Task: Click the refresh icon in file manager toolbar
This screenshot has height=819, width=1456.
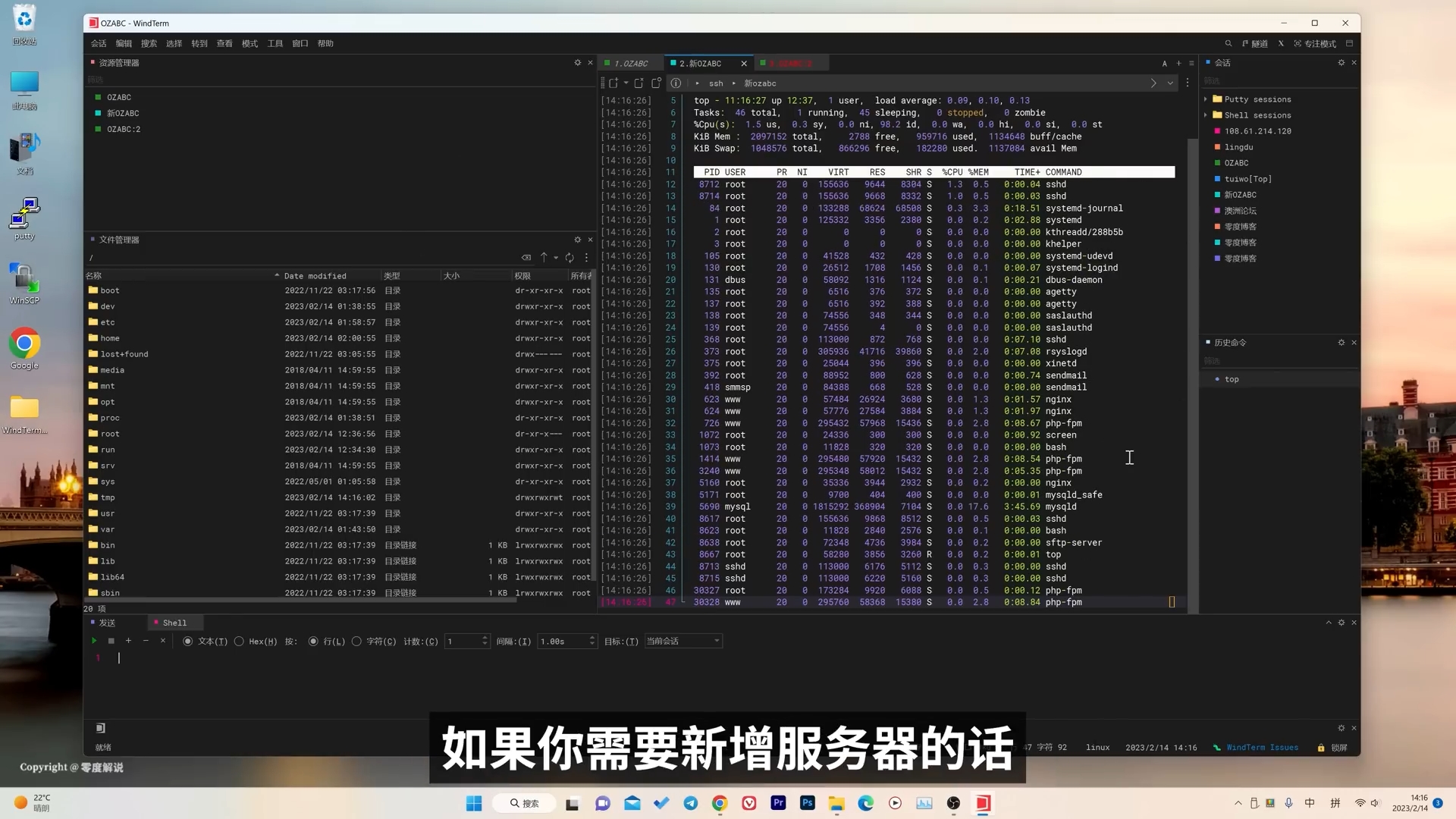Action: (x=570, y=258)
